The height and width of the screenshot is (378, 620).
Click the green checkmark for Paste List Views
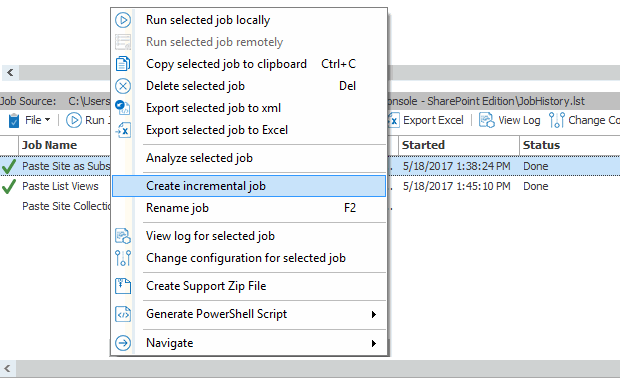(x=9, y=186)
